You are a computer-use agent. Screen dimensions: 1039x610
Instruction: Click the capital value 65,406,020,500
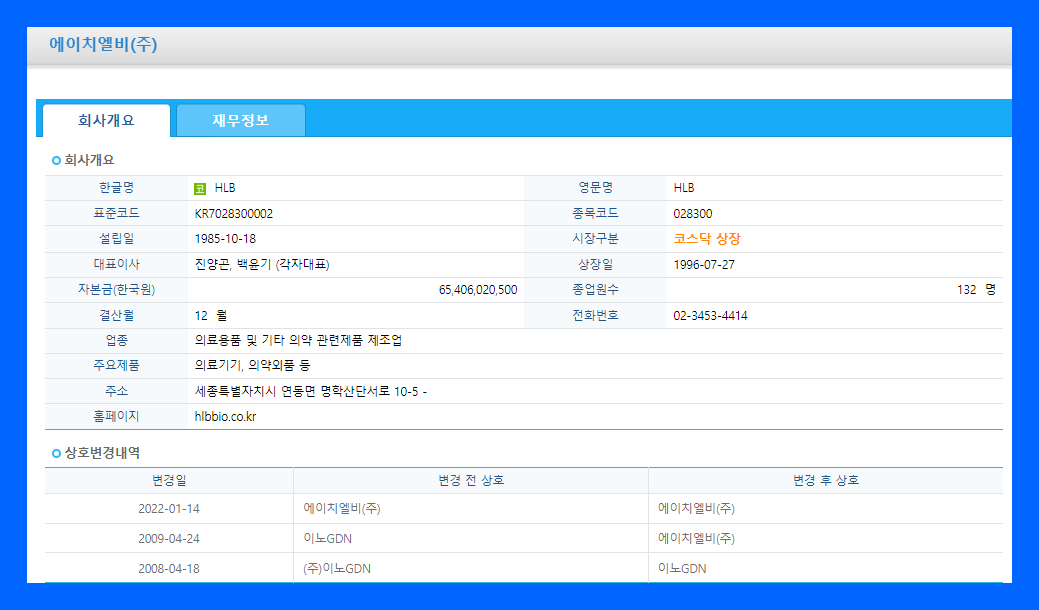pos(478,290)
